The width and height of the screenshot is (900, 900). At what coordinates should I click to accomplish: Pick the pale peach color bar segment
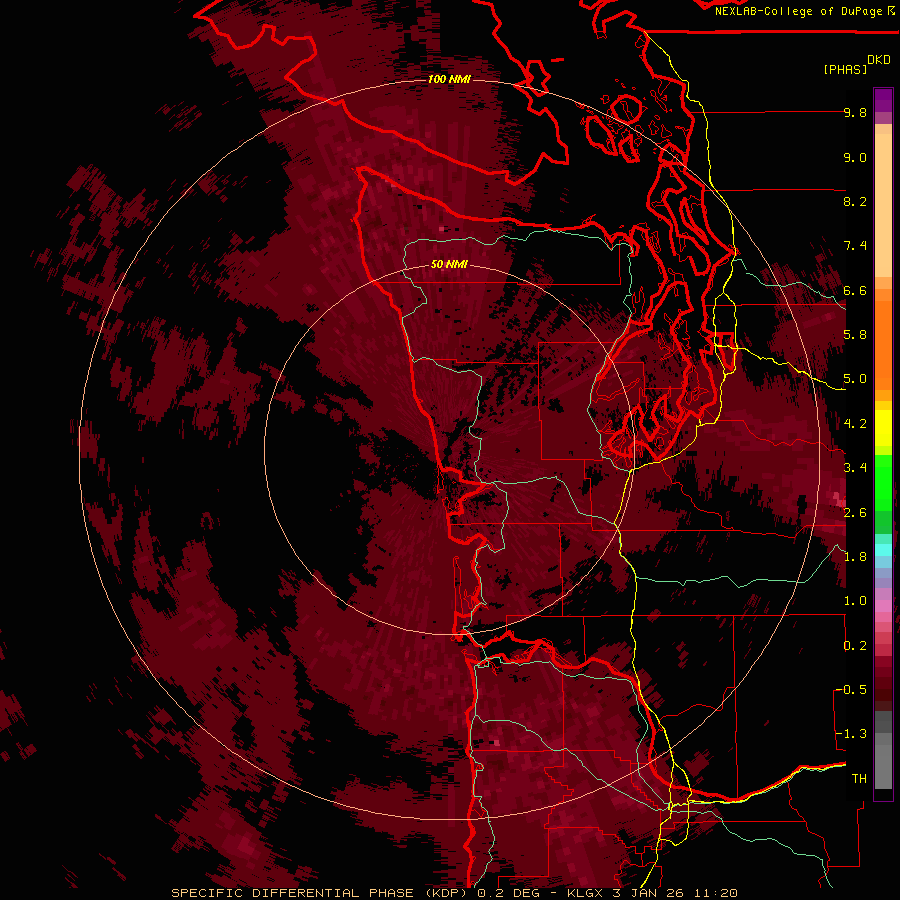(883, 205)
